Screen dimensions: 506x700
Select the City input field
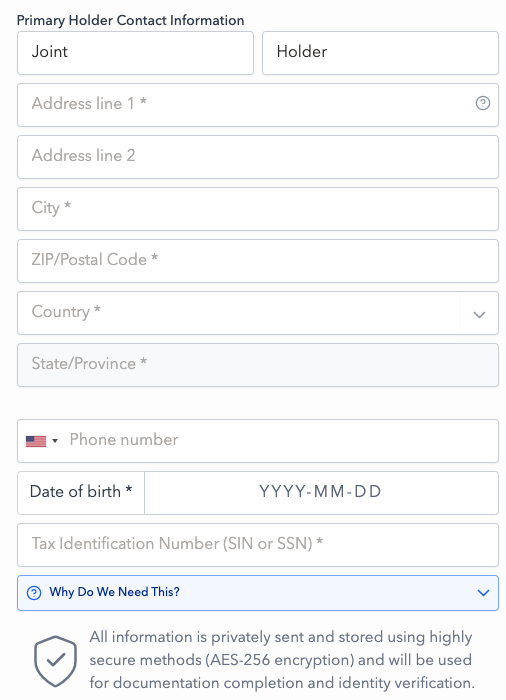(x=258, y=209)
